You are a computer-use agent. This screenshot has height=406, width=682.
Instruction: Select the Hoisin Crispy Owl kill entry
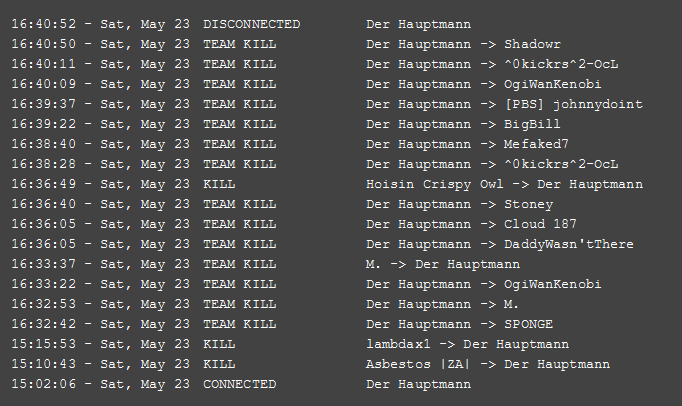coord(327,185)
